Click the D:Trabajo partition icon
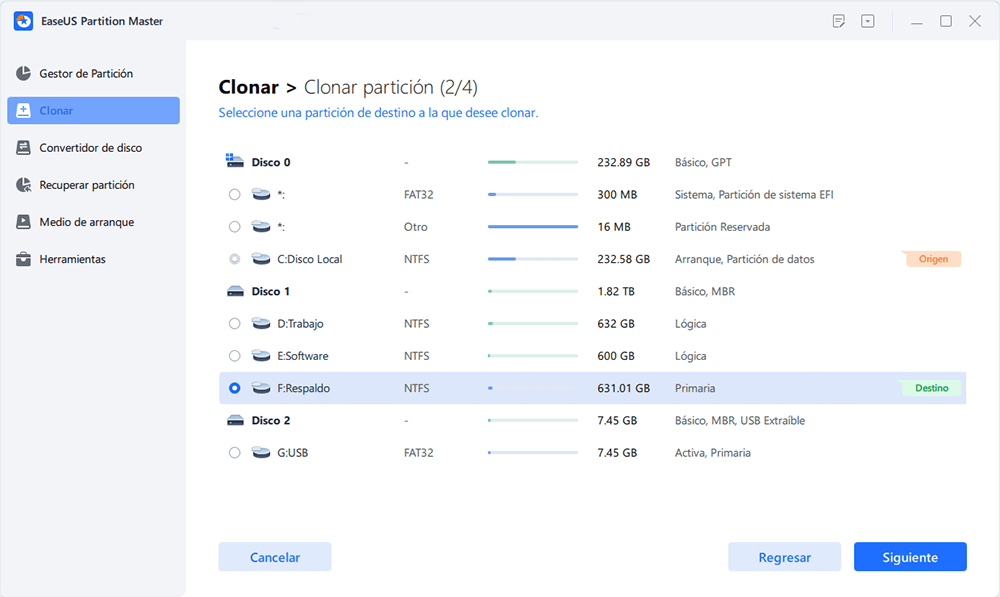This screenshot has height=597, width=1000. (261, 323)
